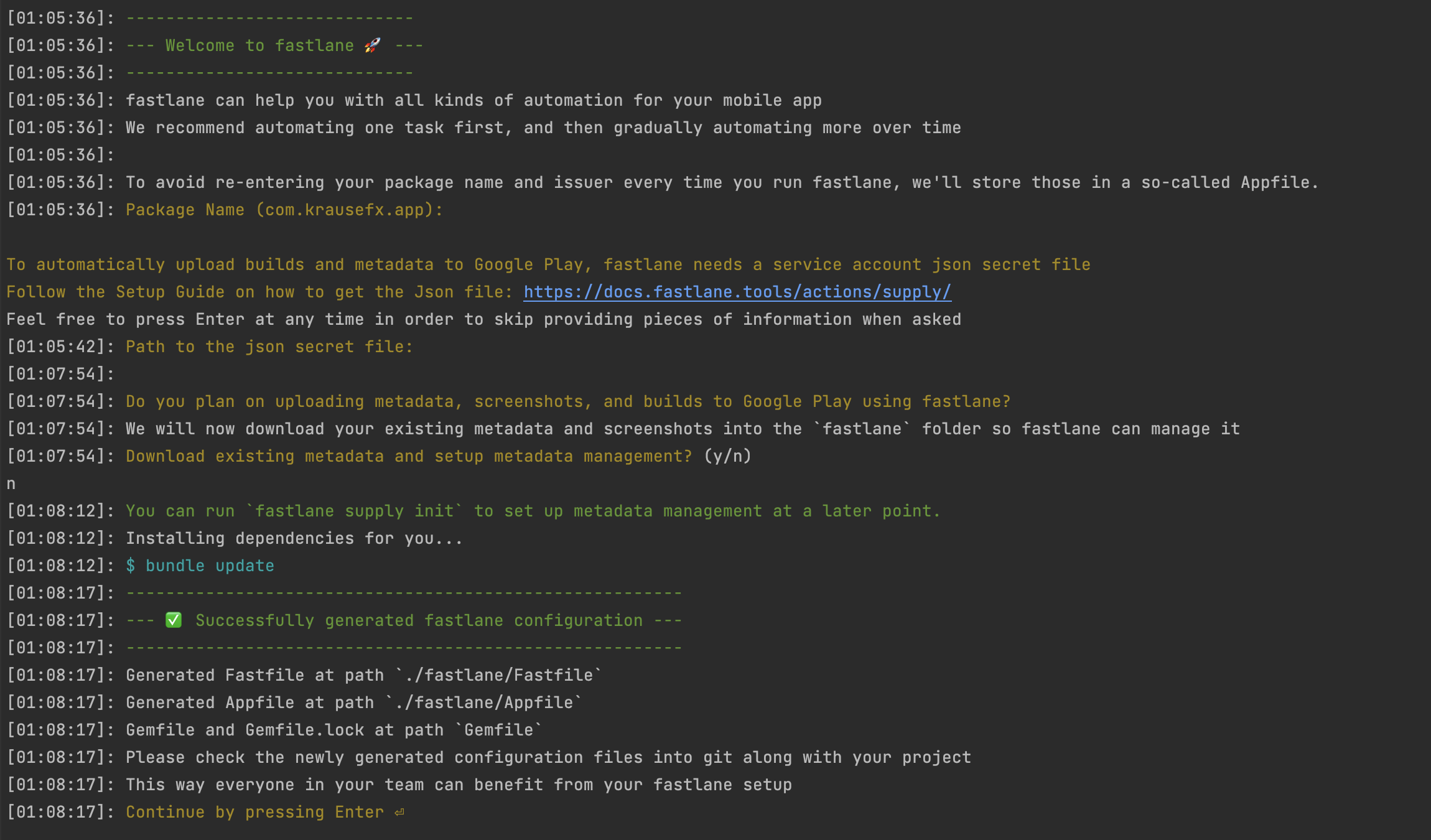Click the green checkmark emoji

(174, 620)
